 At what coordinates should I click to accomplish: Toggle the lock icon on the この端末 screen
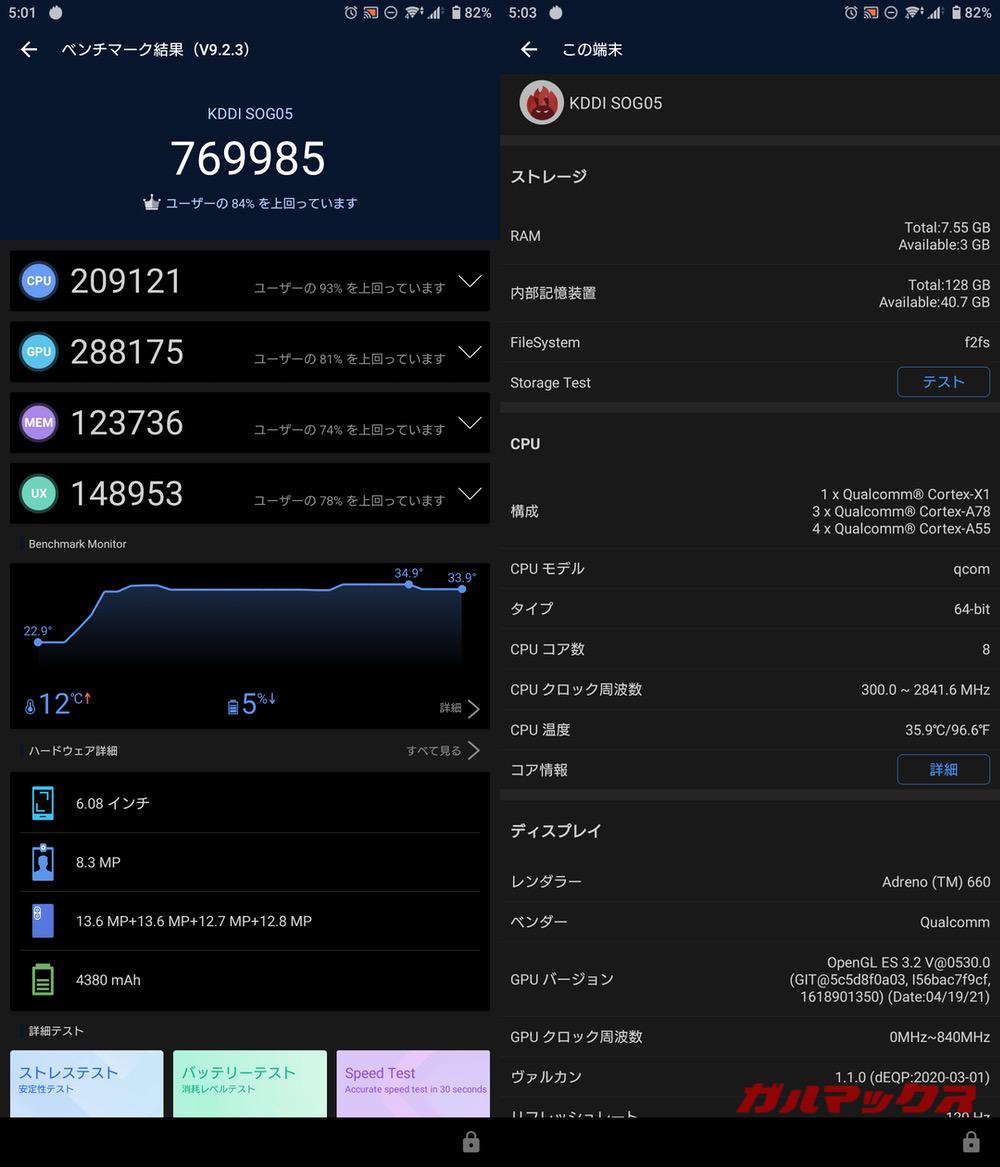970,1141
